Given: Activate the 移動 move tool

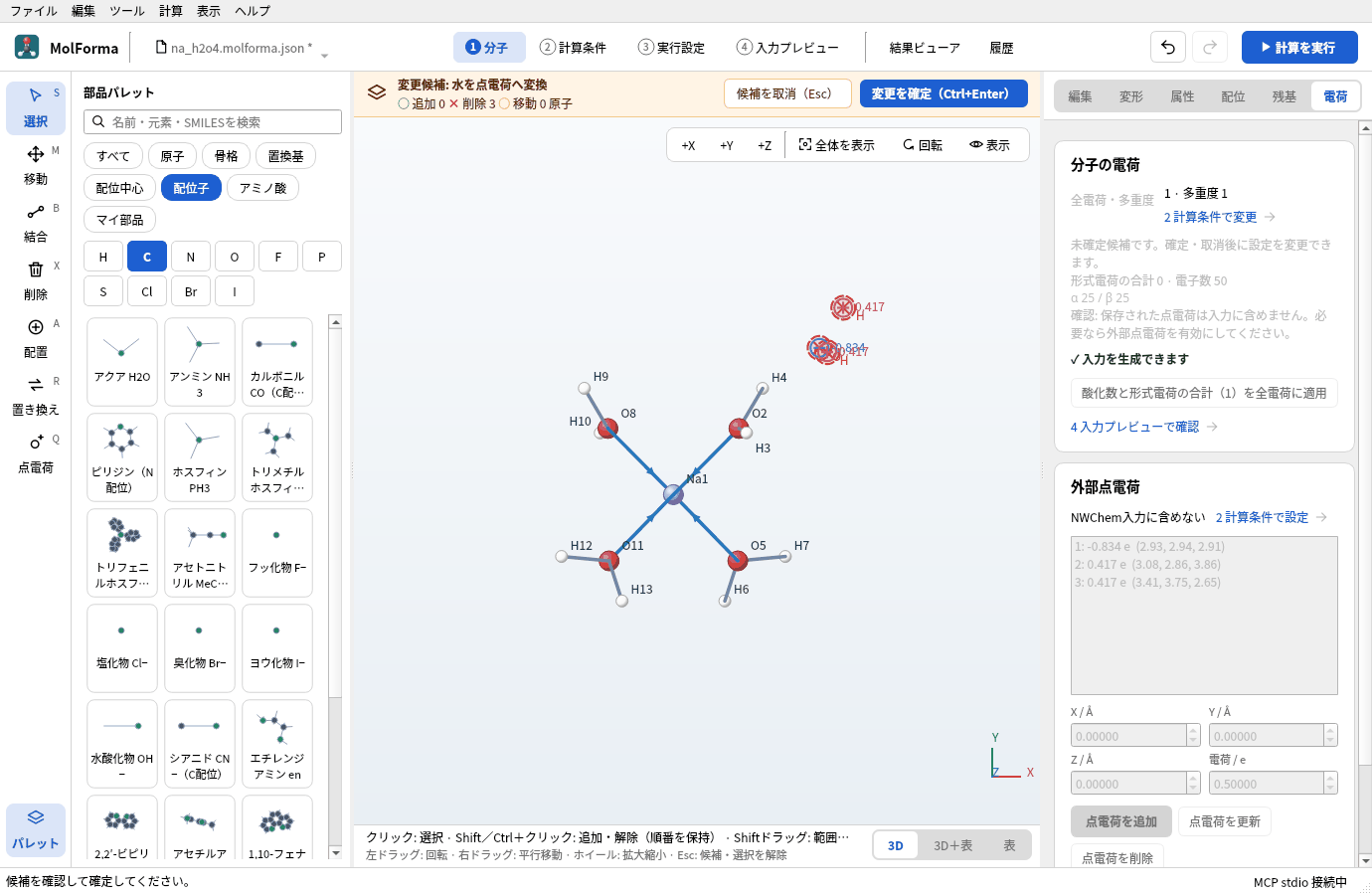Looking at the screenshot, I should [36, 165].
